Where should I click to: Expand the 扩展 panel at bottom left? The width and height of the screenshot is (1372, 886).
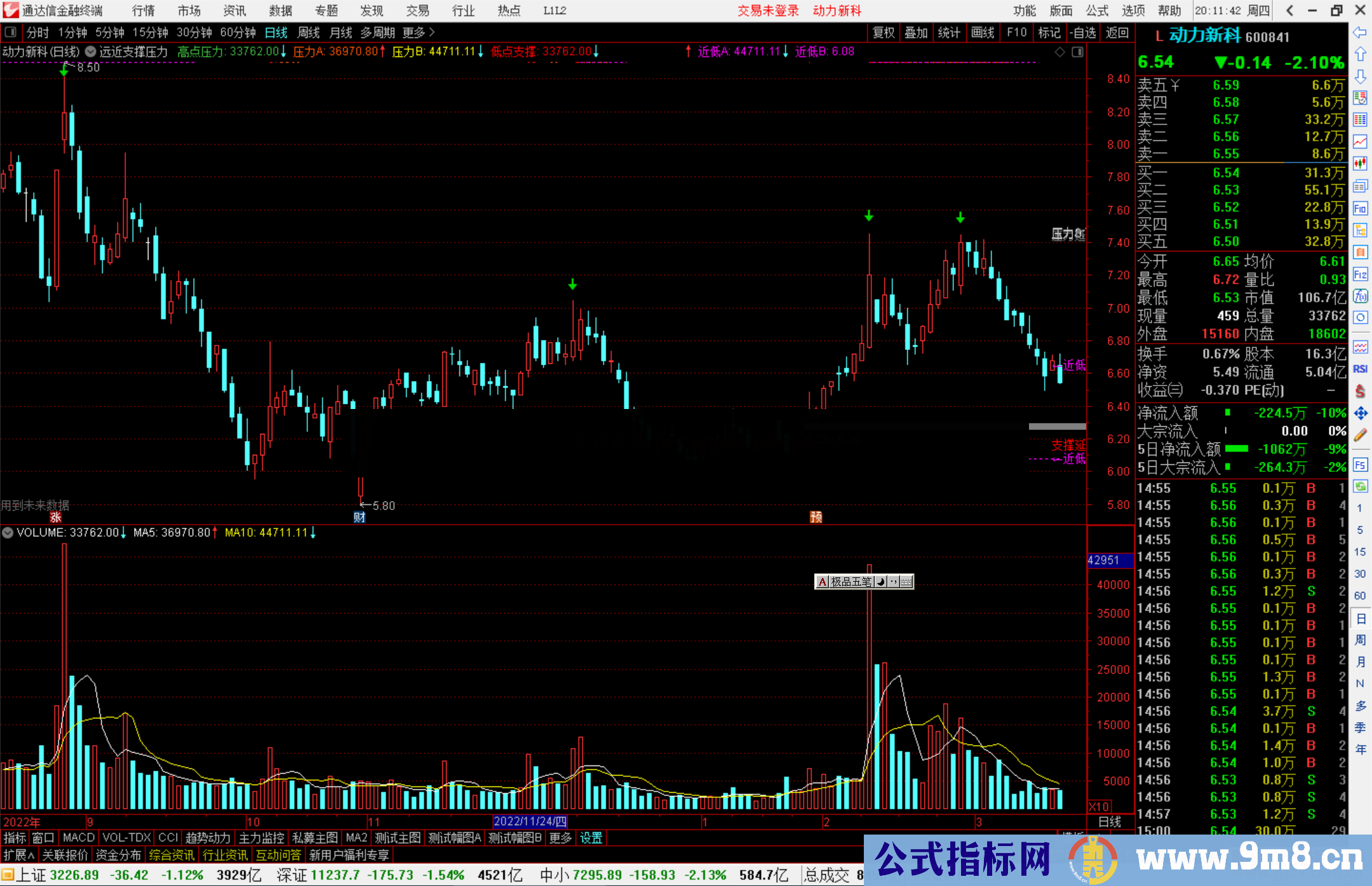coord(18,855)
